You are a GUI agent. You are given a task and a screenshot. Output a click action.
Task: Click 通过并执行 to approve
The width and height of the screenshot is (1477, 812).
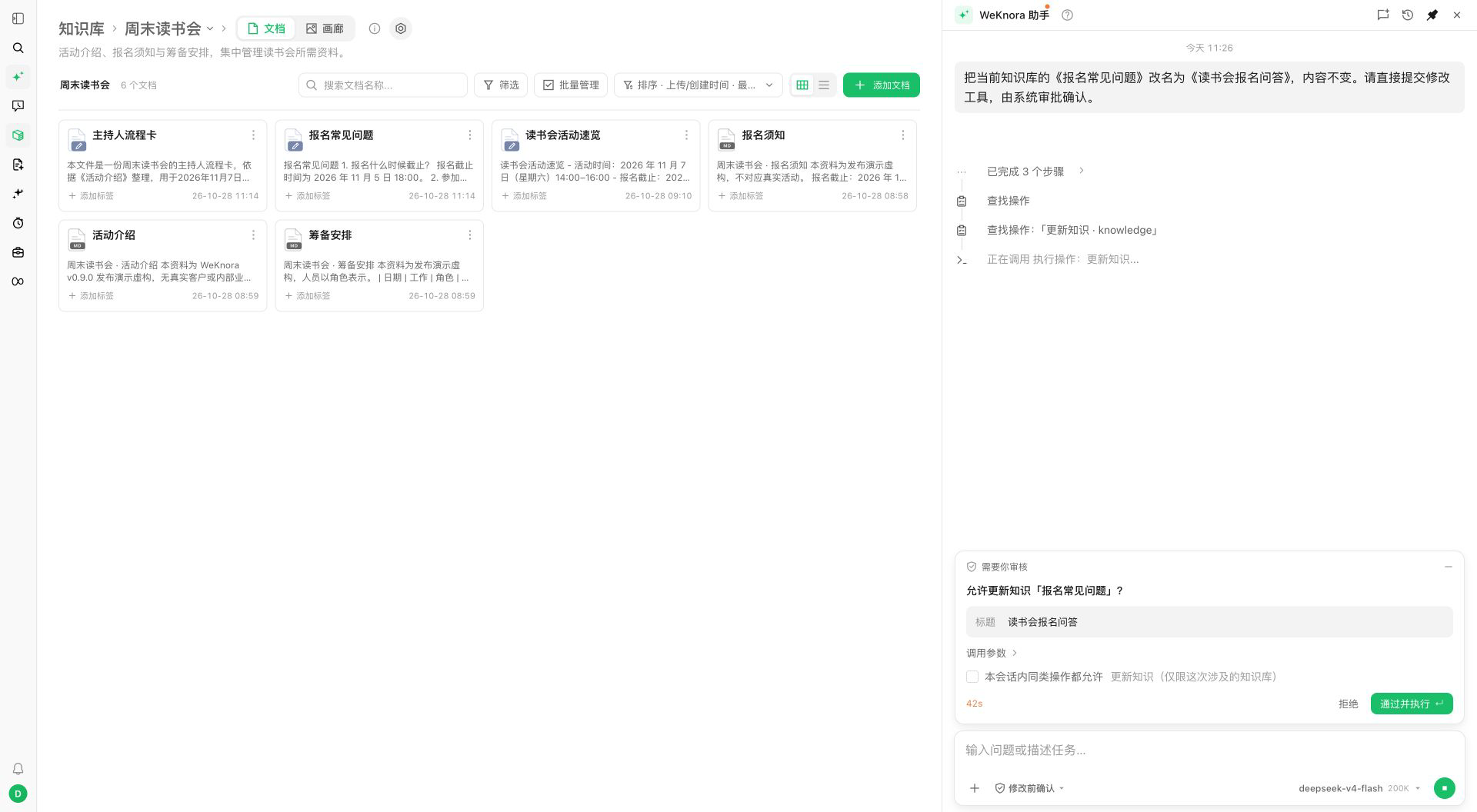coord(1412,704)
